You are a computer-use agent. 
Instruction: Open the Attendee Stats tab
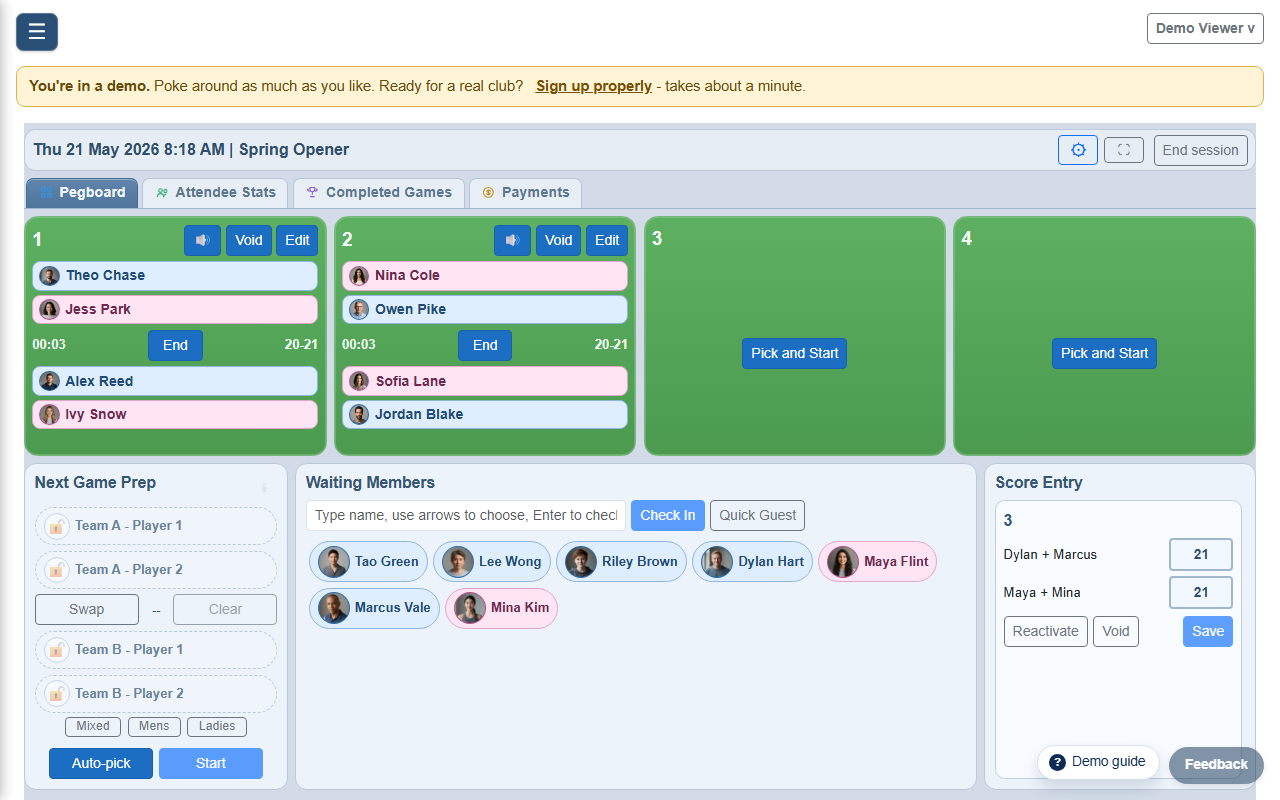[215, 193]
